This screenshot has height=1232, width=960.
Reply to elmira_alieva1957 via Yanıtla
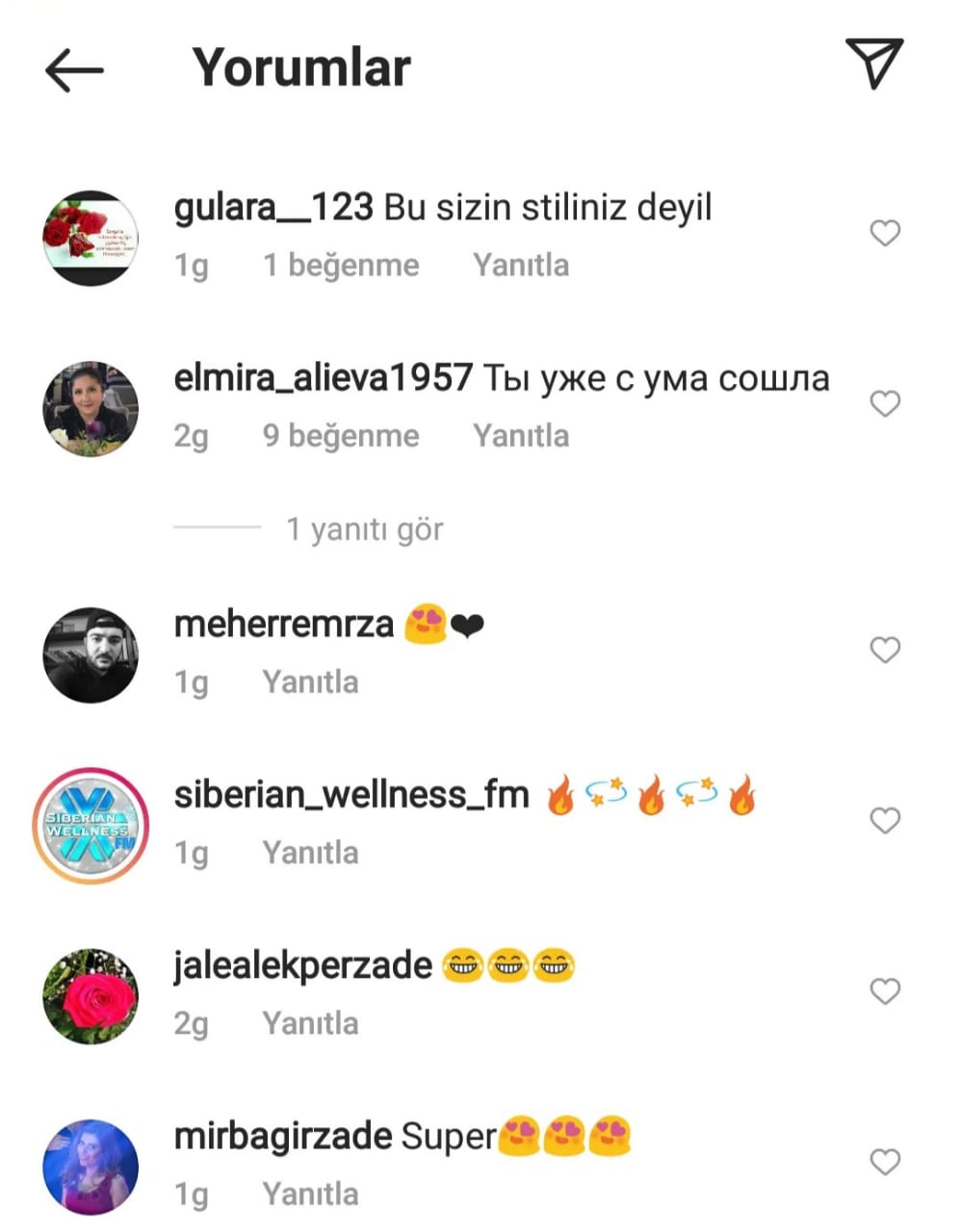[x=521, y=436]
